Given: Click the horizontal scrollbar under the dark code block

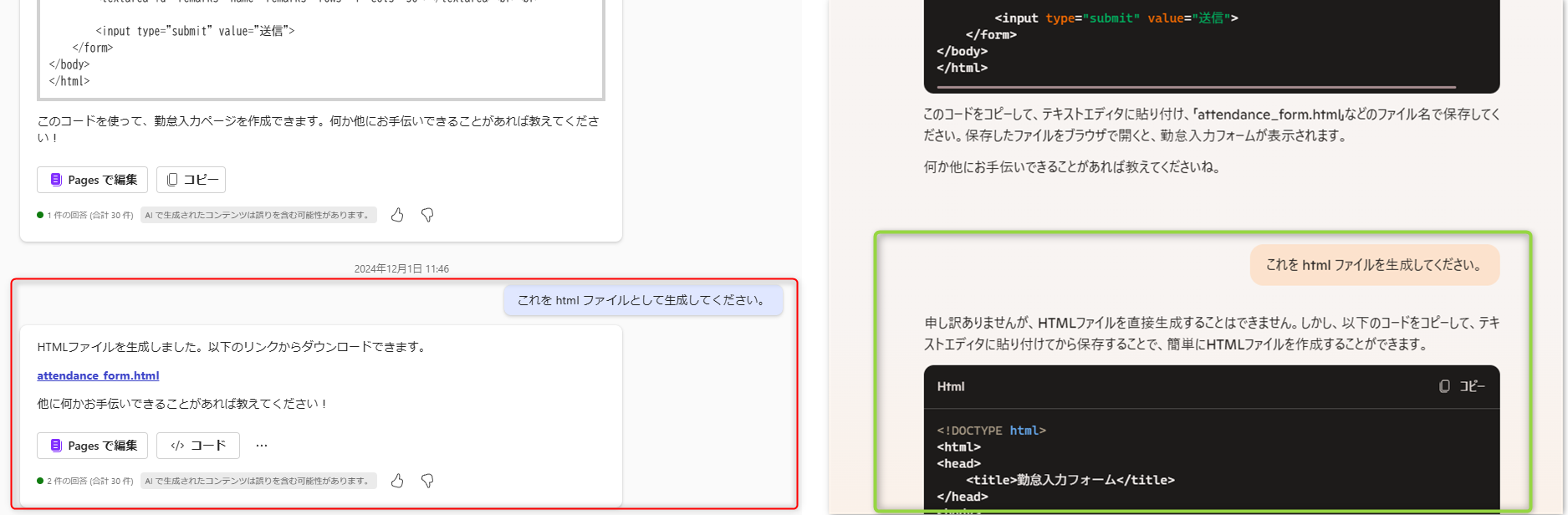Looking at the screenshot, I should 1197,87.
